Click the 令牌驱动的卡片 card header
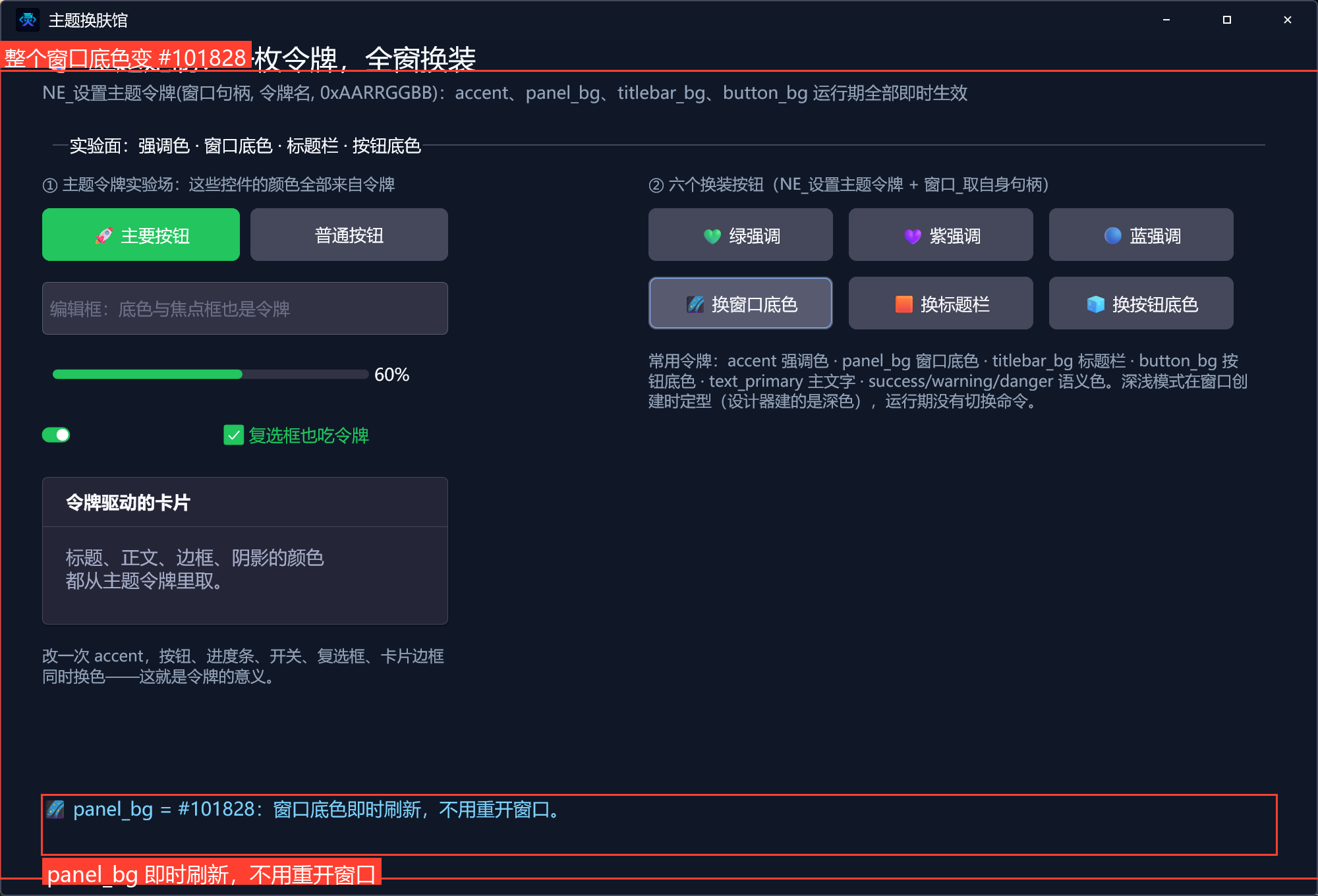This screenshot has width=1318, height=896. pos(245,502)
